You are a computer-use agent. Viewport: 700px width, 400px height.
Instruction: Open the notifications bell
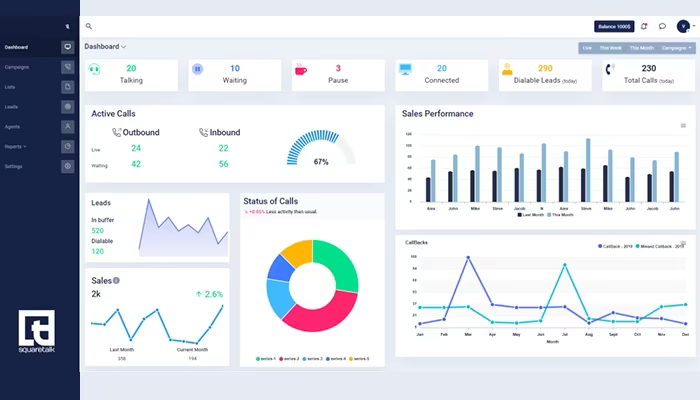point(644,26)
